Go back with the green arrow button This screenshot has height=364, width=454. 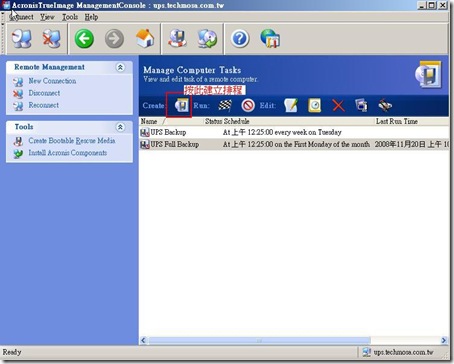pos(84,39)
